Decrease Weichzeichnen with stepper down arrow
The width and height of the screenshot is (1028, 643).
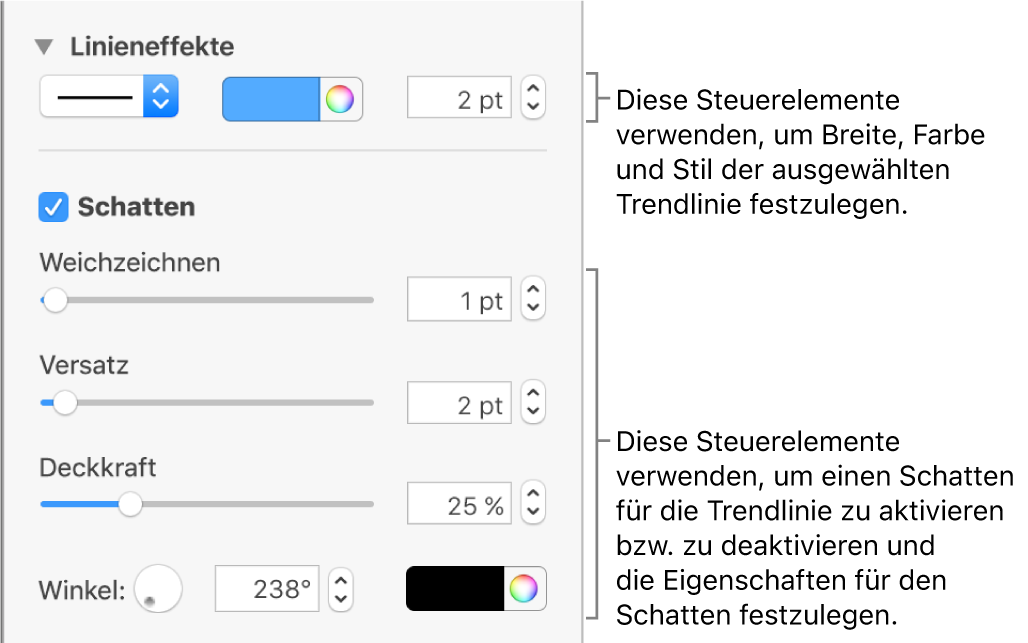coord(533,310)
